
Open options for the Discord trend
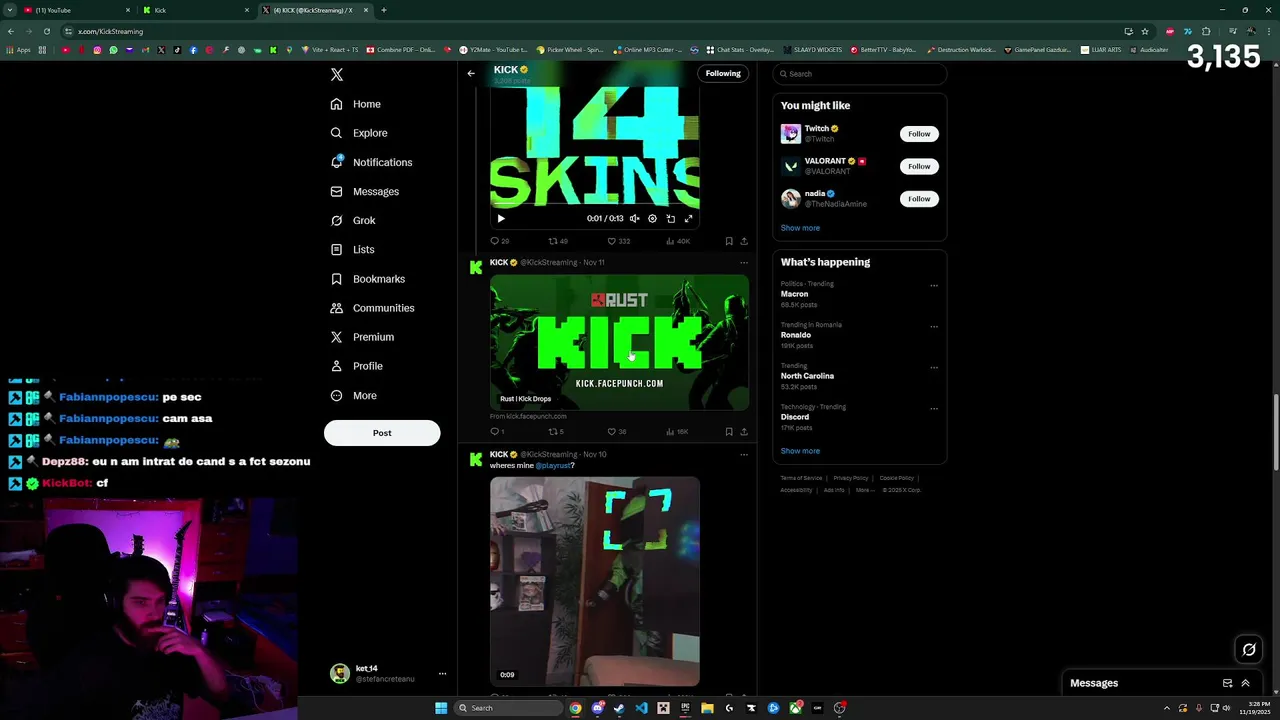pos(934,409)
